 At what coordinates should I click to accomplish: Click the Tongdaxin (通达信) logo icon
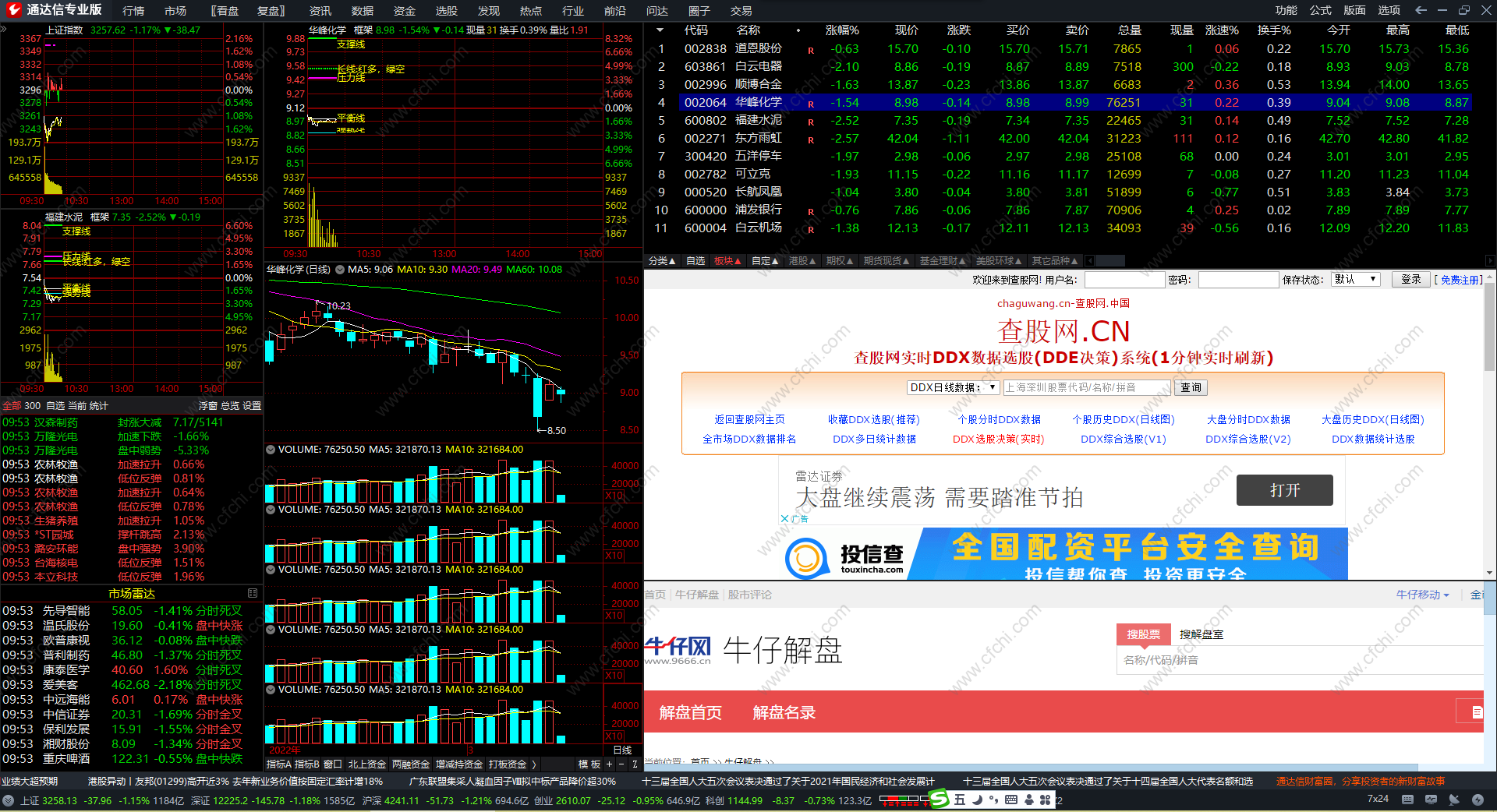click(13, 10)
